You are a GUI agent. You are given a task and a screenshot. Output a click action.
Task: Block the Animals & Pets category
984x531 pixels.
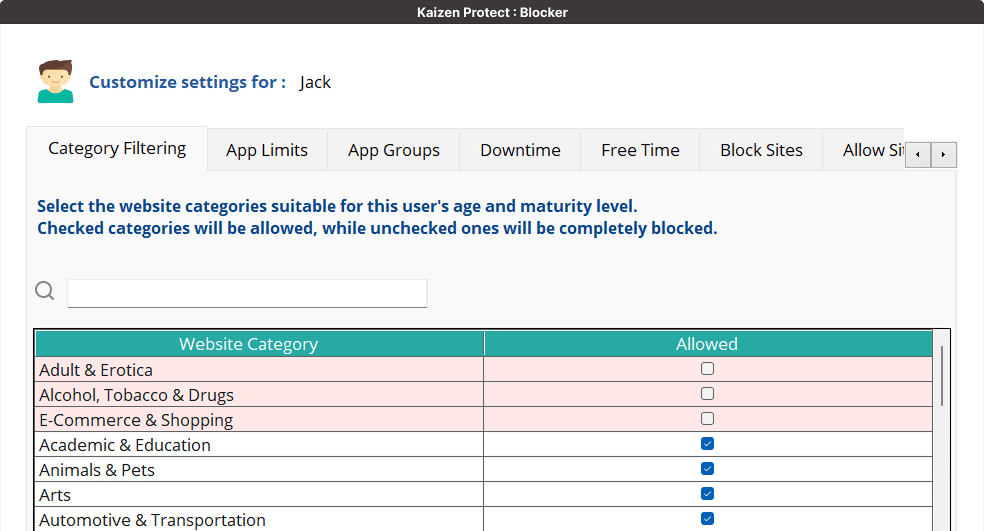(708, 469)
